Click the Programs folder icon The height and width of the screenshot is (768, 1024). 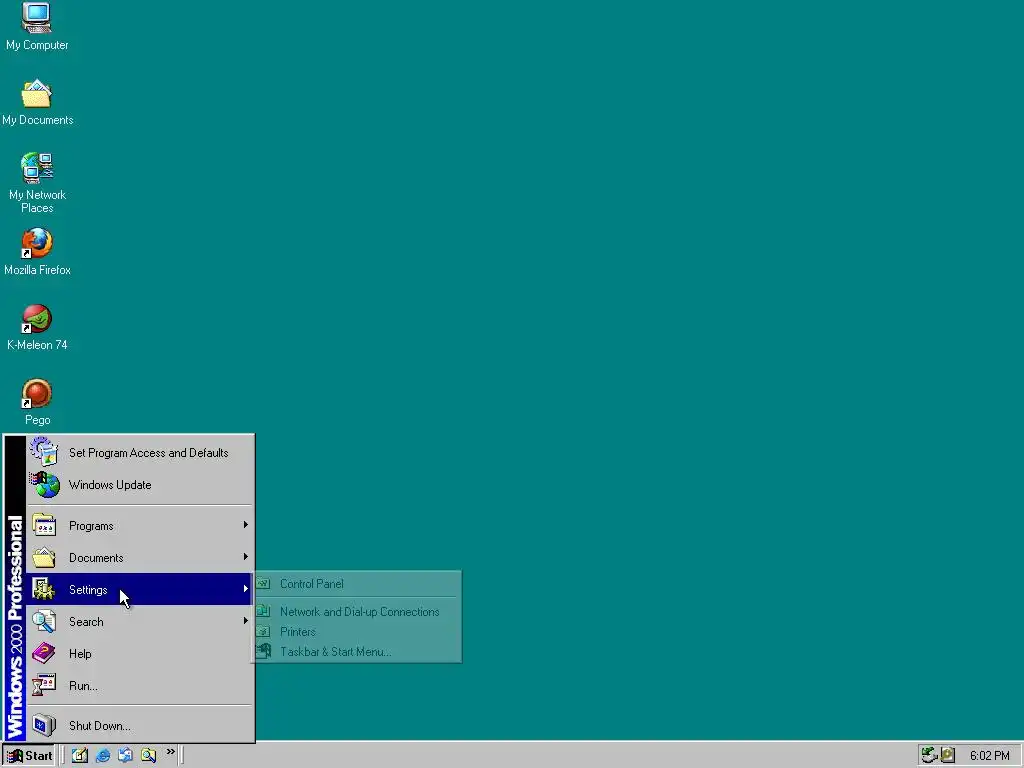44,525
